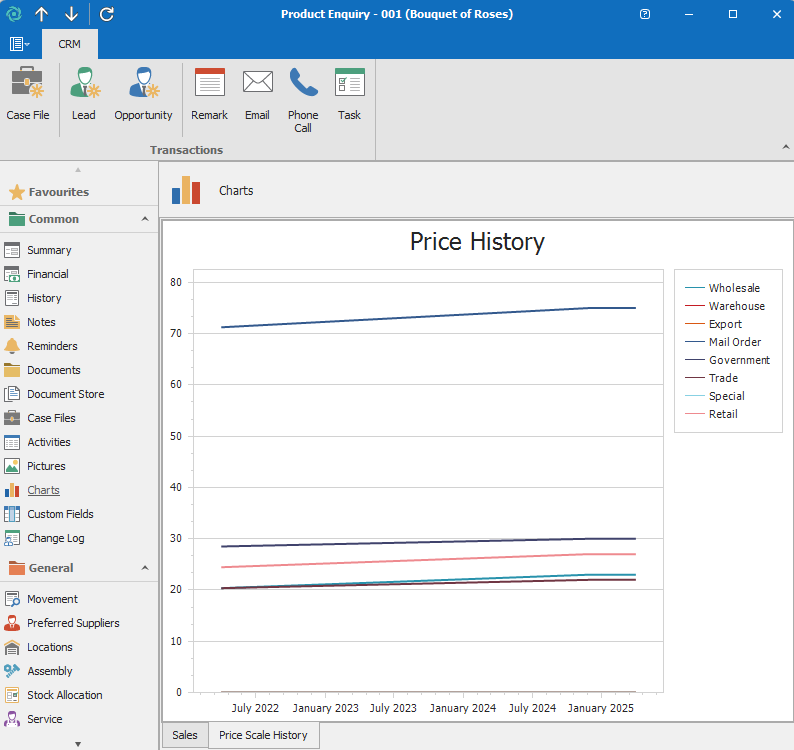794x750 pixels.
Task: Click the Email envelope icon
Action: pos(257,84)
